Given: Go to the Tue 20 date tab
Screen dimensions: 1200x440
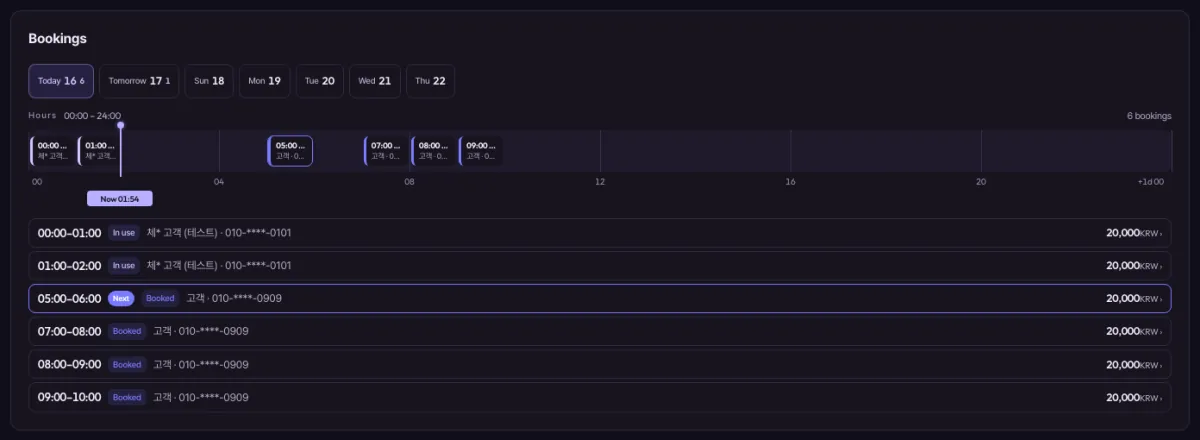Looking at the screenshot, I should point(320,81).
